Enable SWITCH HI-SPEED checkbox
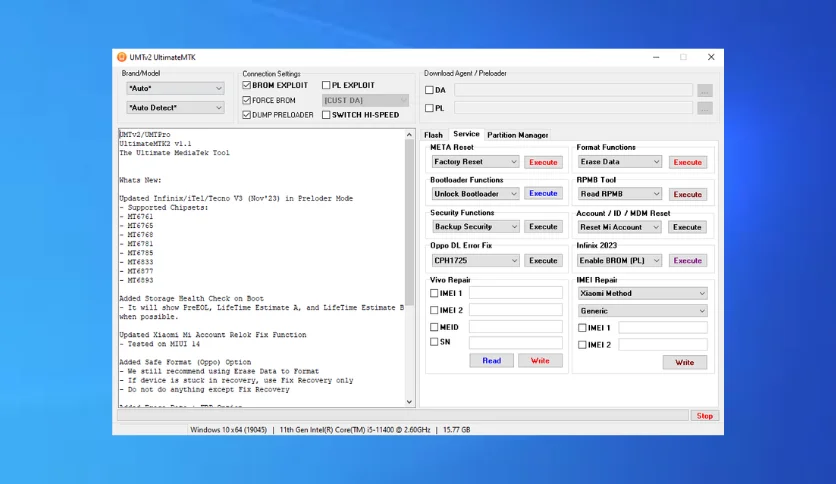 [x=326, y=115]
